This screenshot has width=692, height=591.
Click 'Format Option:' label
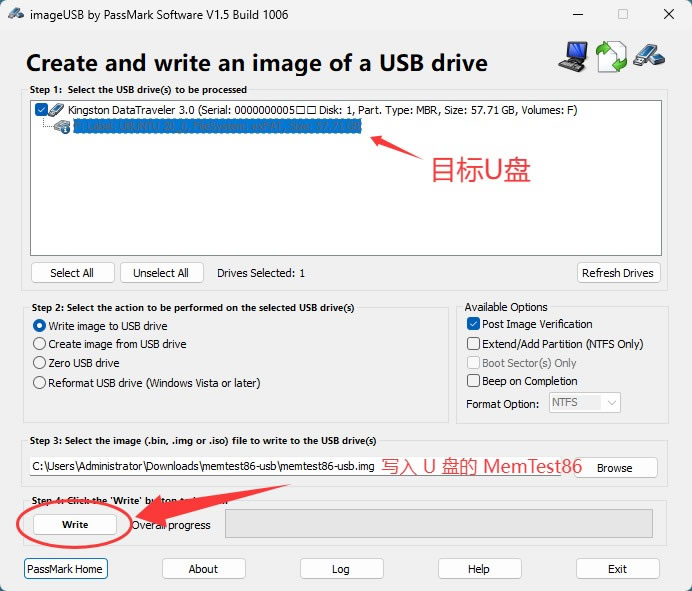point(502,404)
